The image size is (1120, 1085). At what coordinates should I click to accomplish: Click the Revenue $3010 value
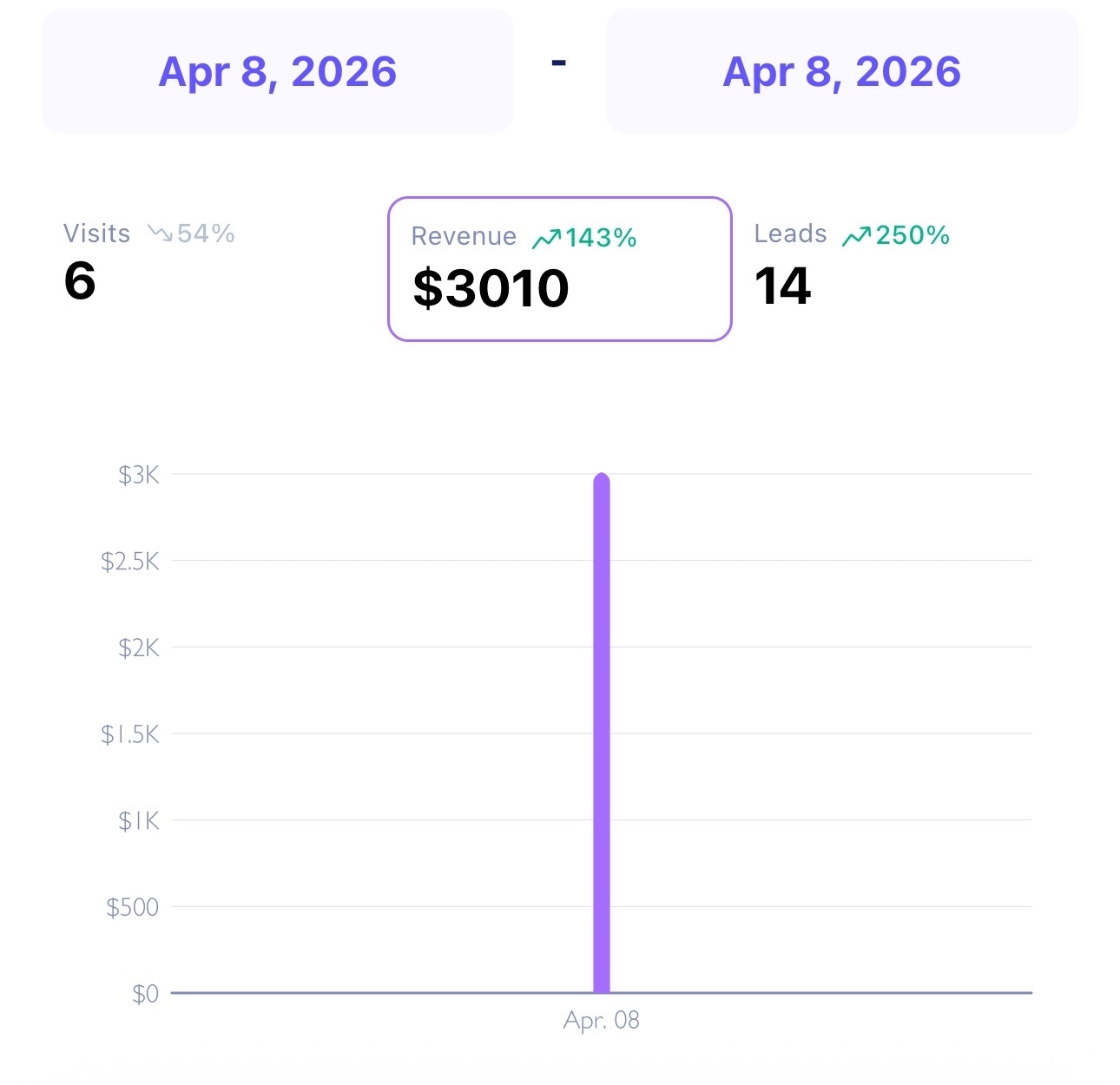click(491, 288)
